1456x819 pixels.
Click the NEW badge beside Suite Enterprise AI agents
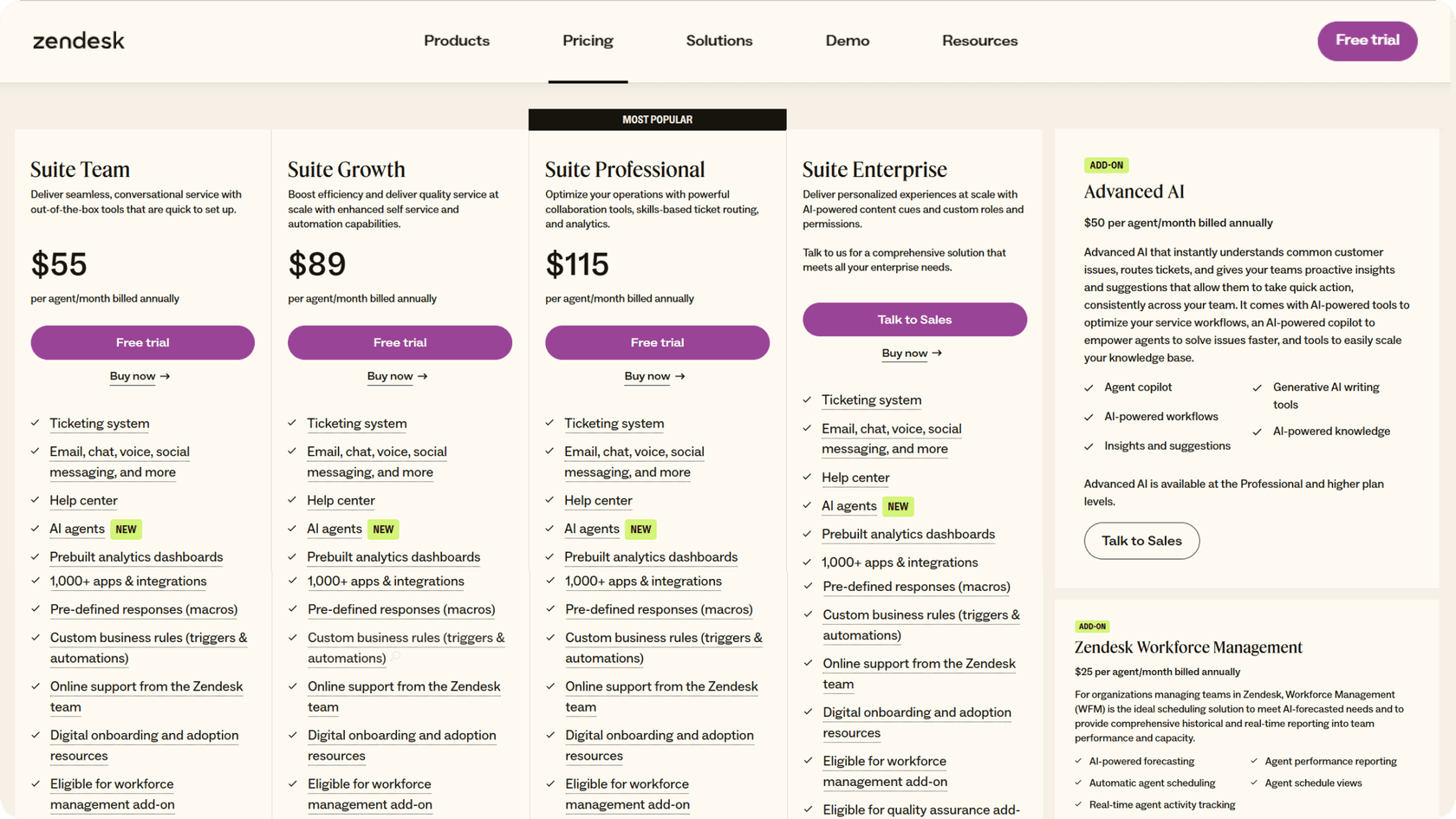(898, 506)
